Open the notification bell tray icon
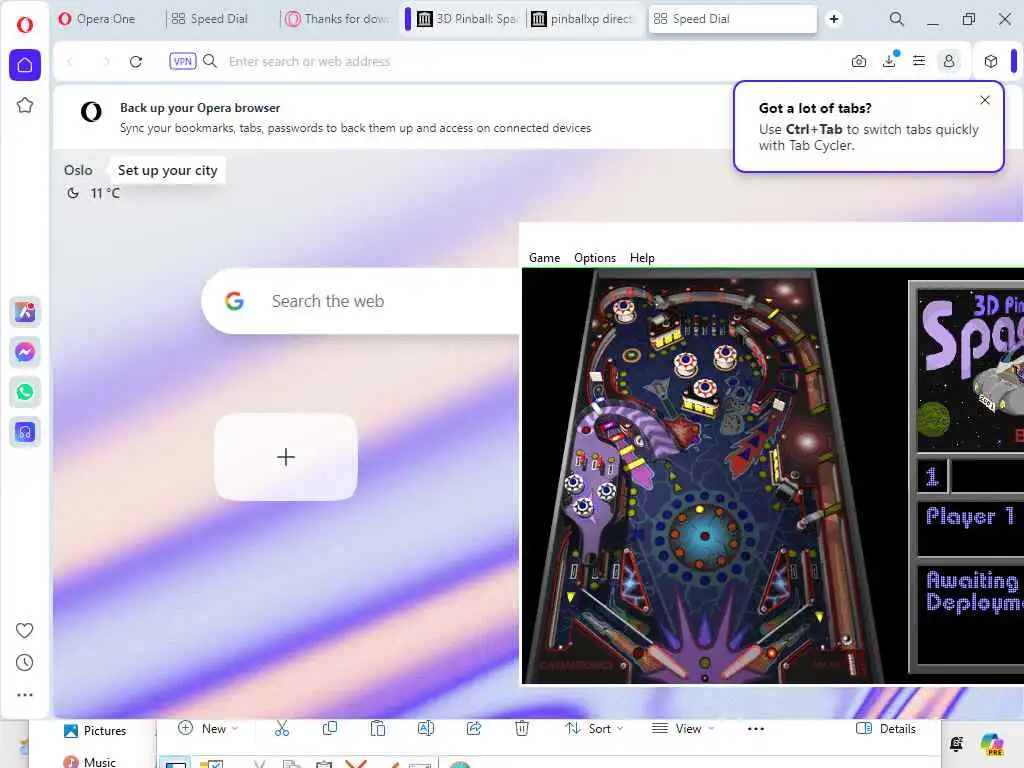Image resolution: width=1024 pixels, height=768 pixels. (957, 744)
